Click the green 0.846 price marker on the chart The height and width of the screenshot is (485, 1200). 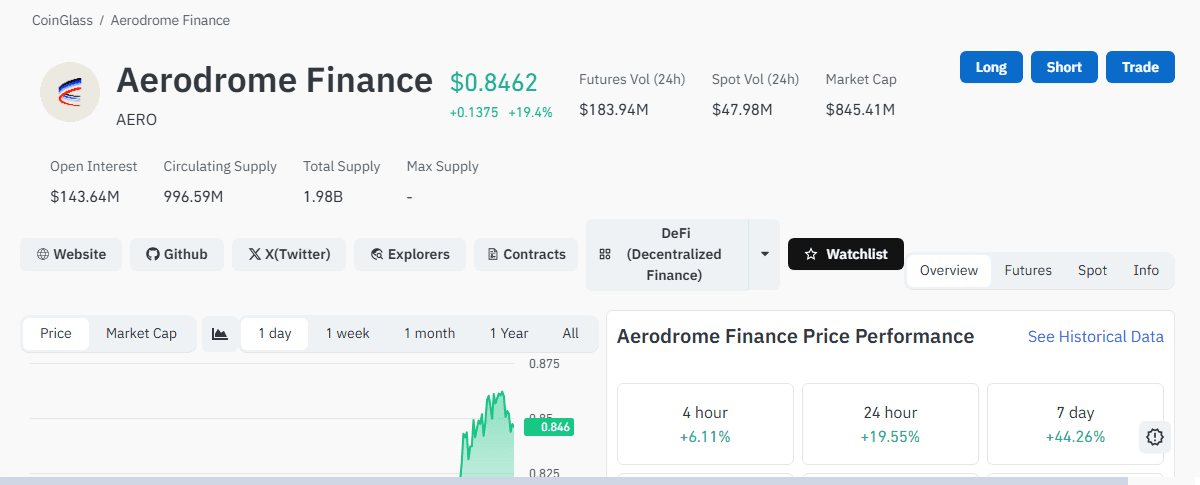548,427
